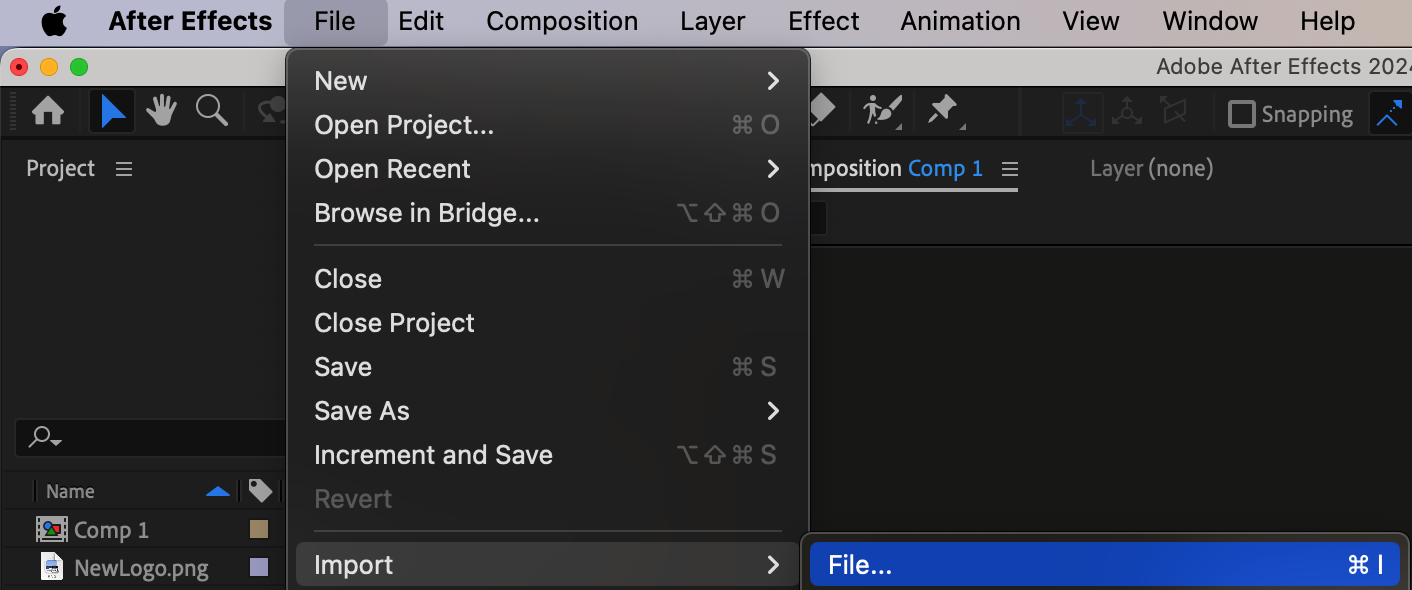Click the Local Axis mode icon
This screenshot has height=590, width=1412.
point(1082,113)
